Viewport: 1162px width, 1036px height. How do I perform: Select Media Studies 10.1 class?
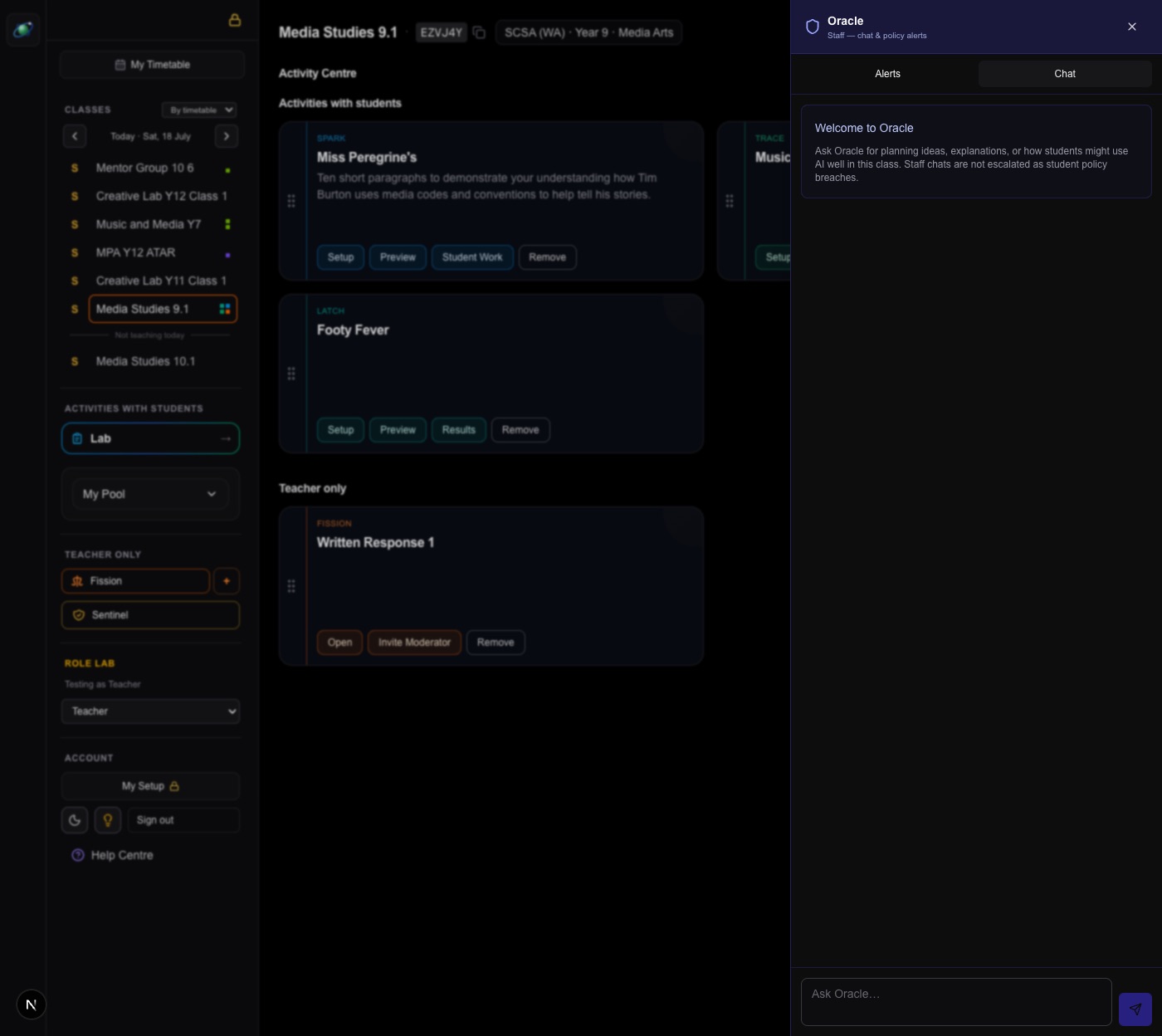pos(145,361)
